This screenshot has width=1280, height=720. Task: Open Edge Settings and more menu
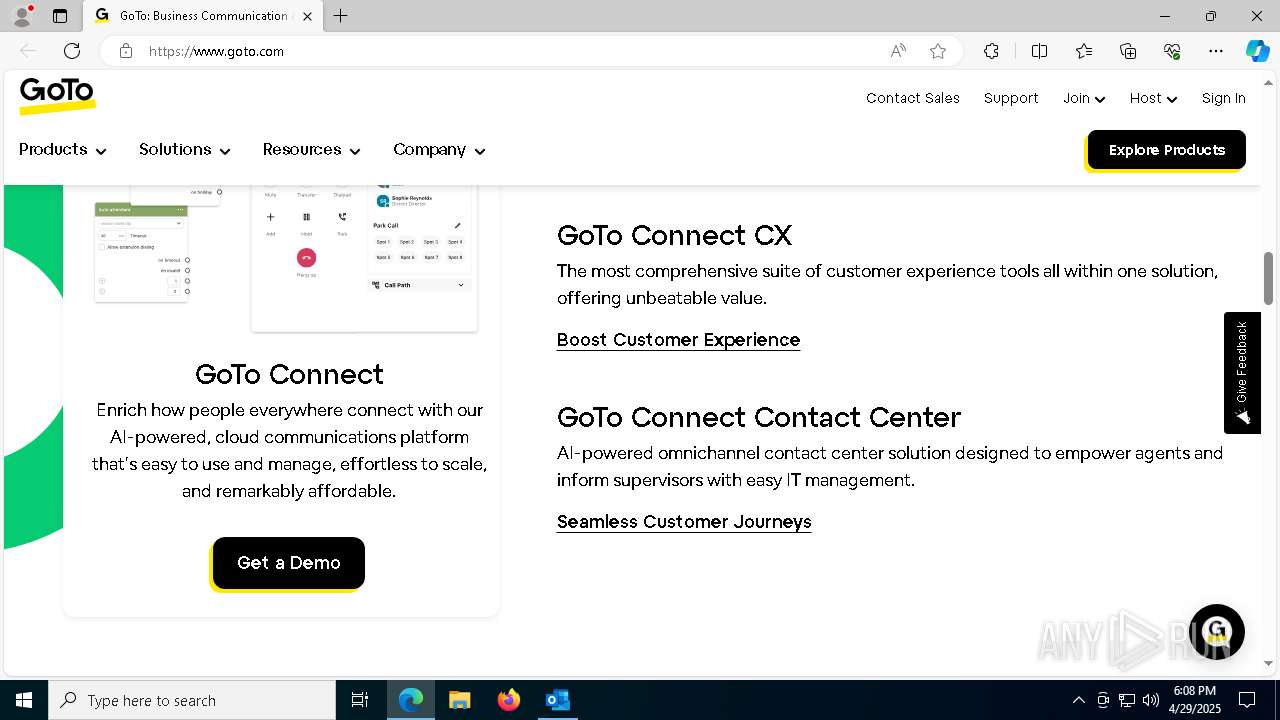click(x=1216, y=51)
